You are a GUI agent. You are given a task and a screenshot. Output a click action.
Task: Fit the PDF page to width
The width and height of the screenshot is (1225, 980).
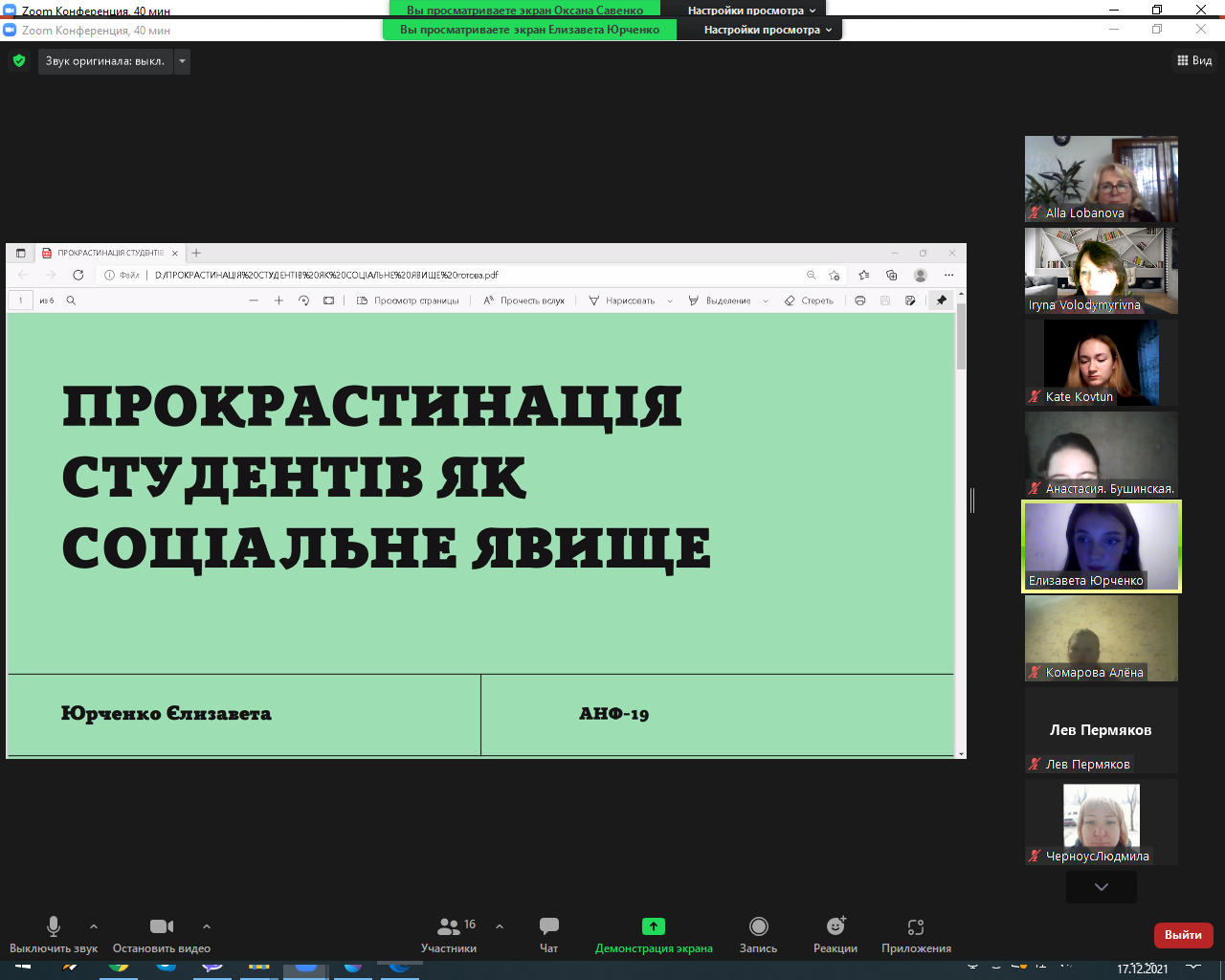coord(328,301)
